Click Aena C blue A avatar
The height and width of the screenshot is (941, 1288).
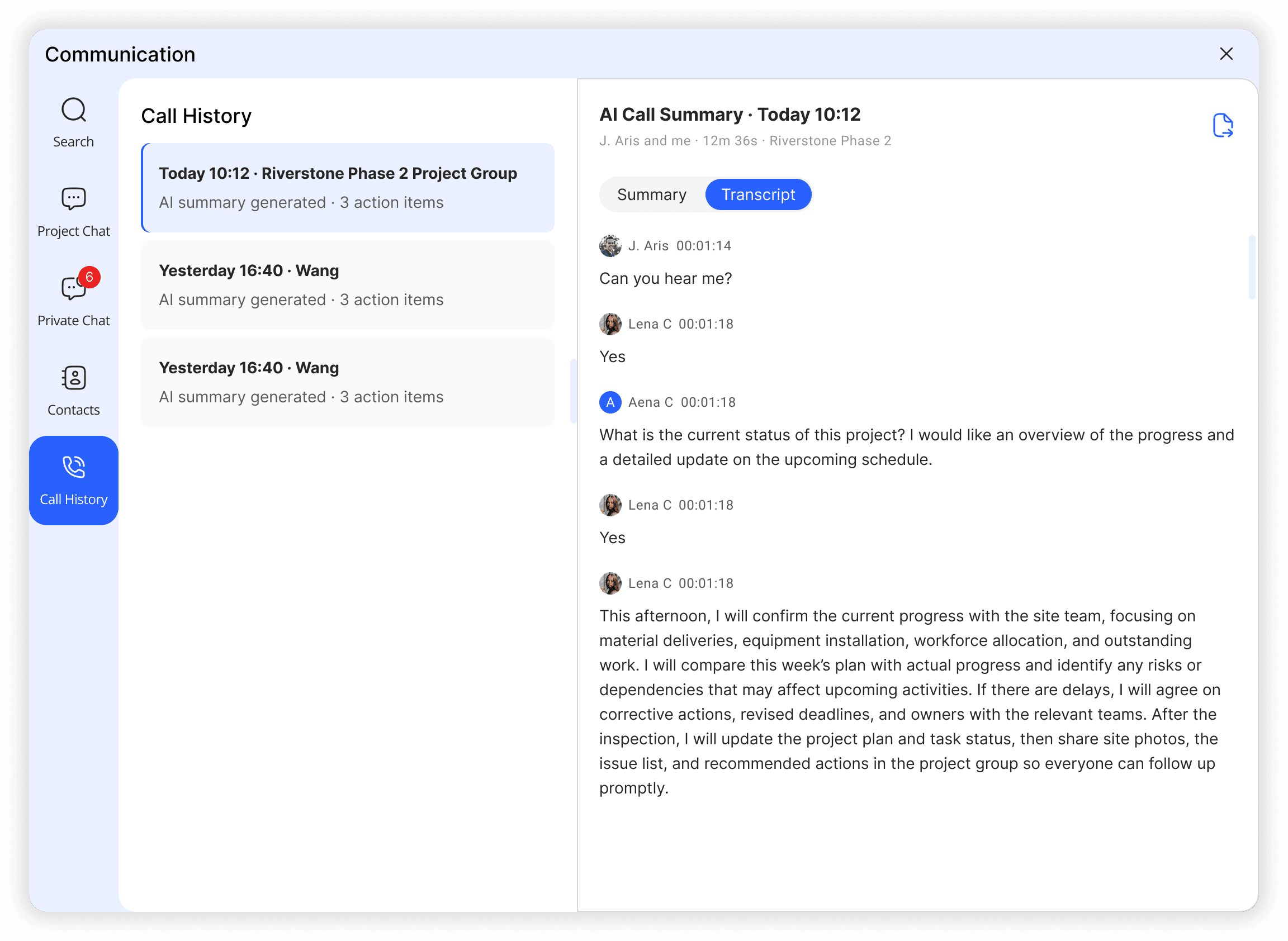coord(610,403)
